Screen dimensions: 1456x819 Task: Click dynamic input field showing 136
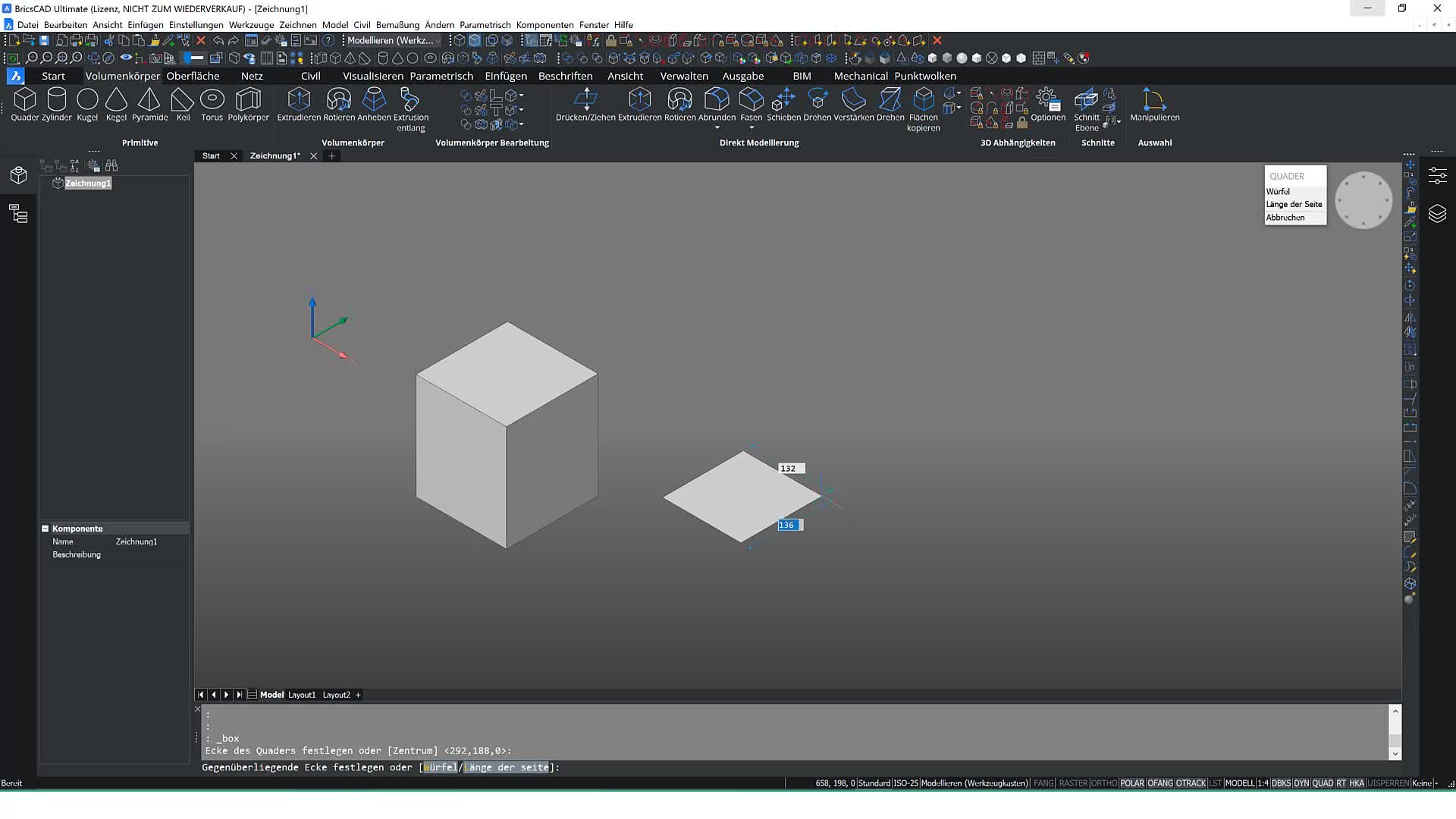point(789,525)
